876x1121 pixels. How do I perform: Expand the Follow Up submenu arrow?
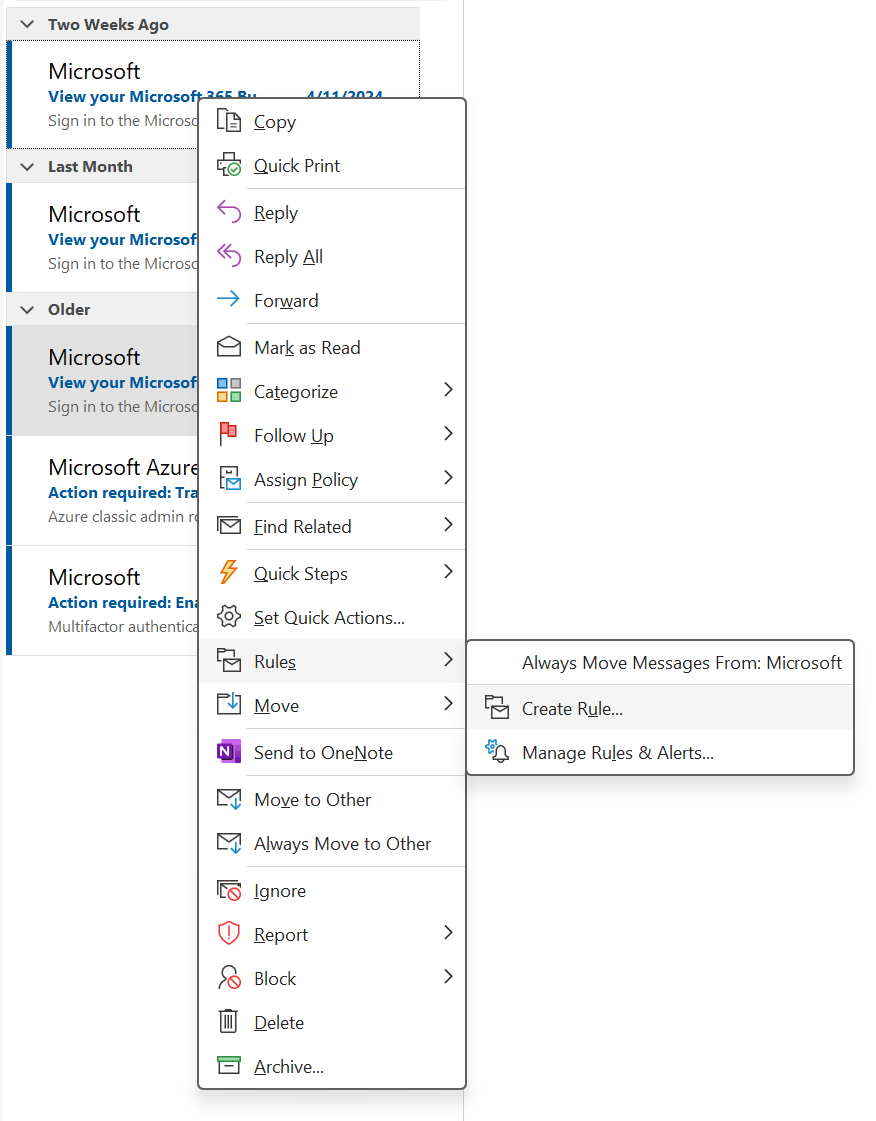(448, 433)
